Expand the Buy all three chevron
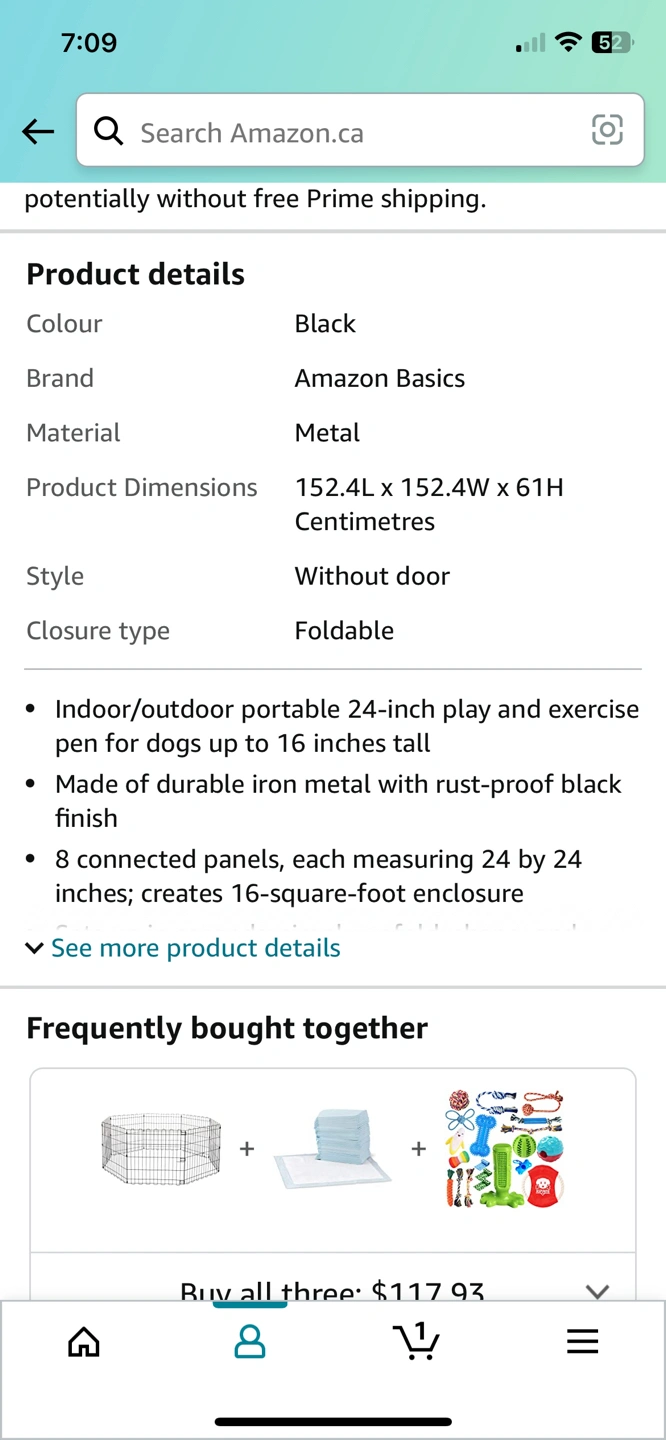Image resolution: width=666 pixels, height=1440 pixels. point(597,1291)
